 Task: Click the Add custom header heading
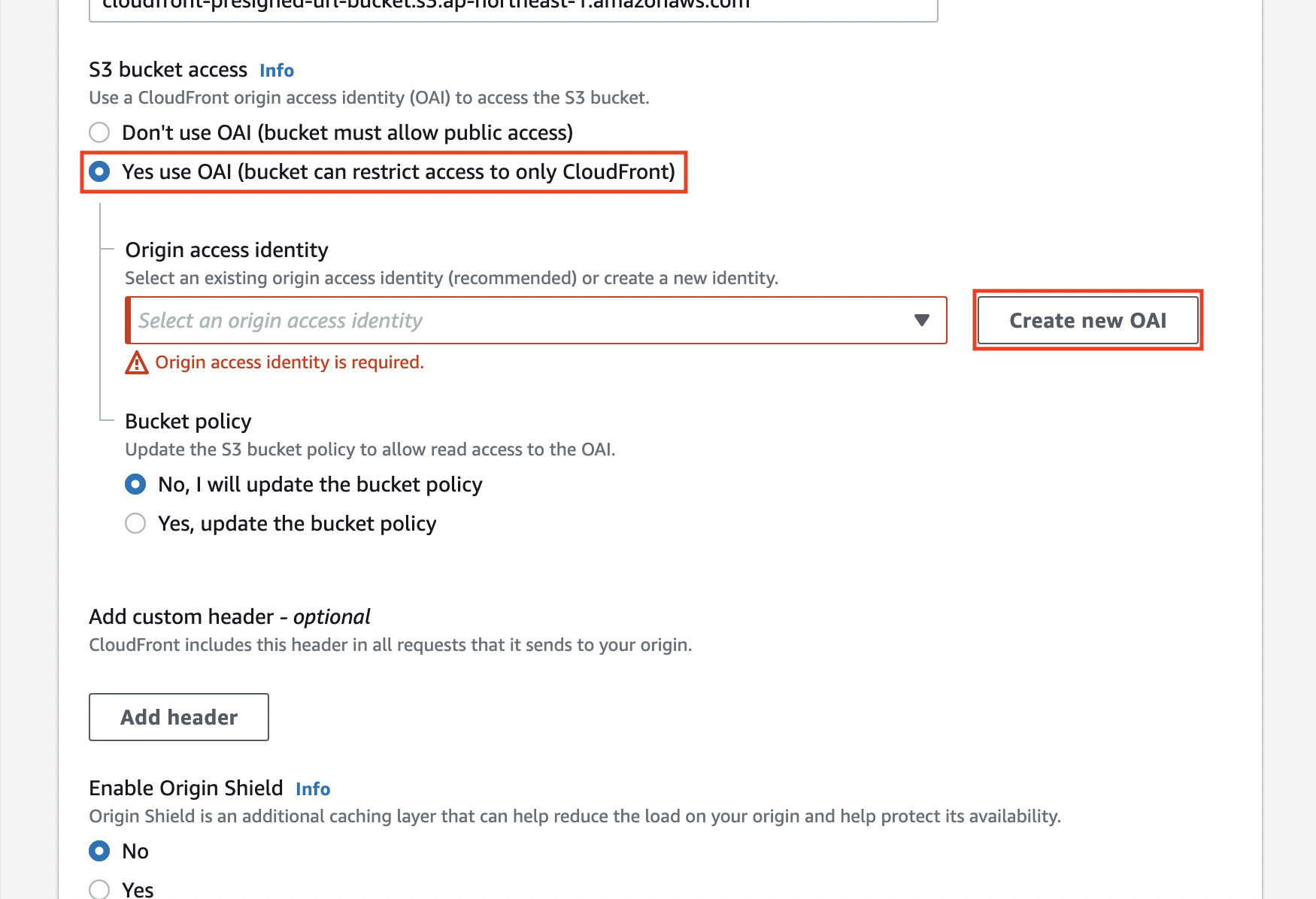coord(229,616)
